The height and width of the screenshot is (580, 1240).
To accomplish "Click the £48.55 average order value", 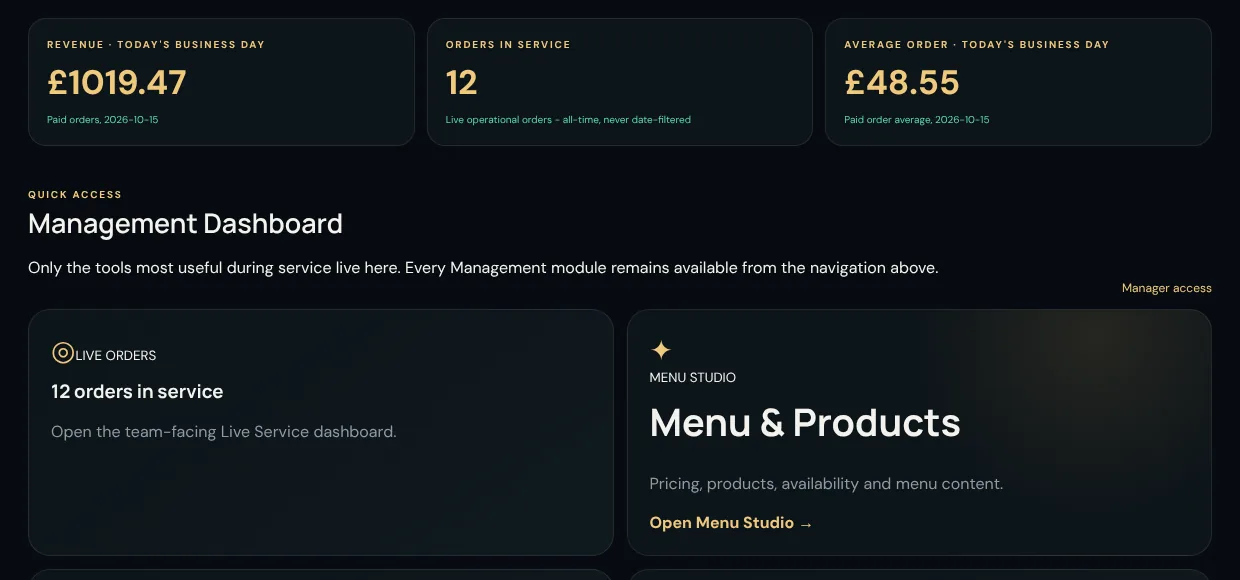I will (x=902, y=82).
